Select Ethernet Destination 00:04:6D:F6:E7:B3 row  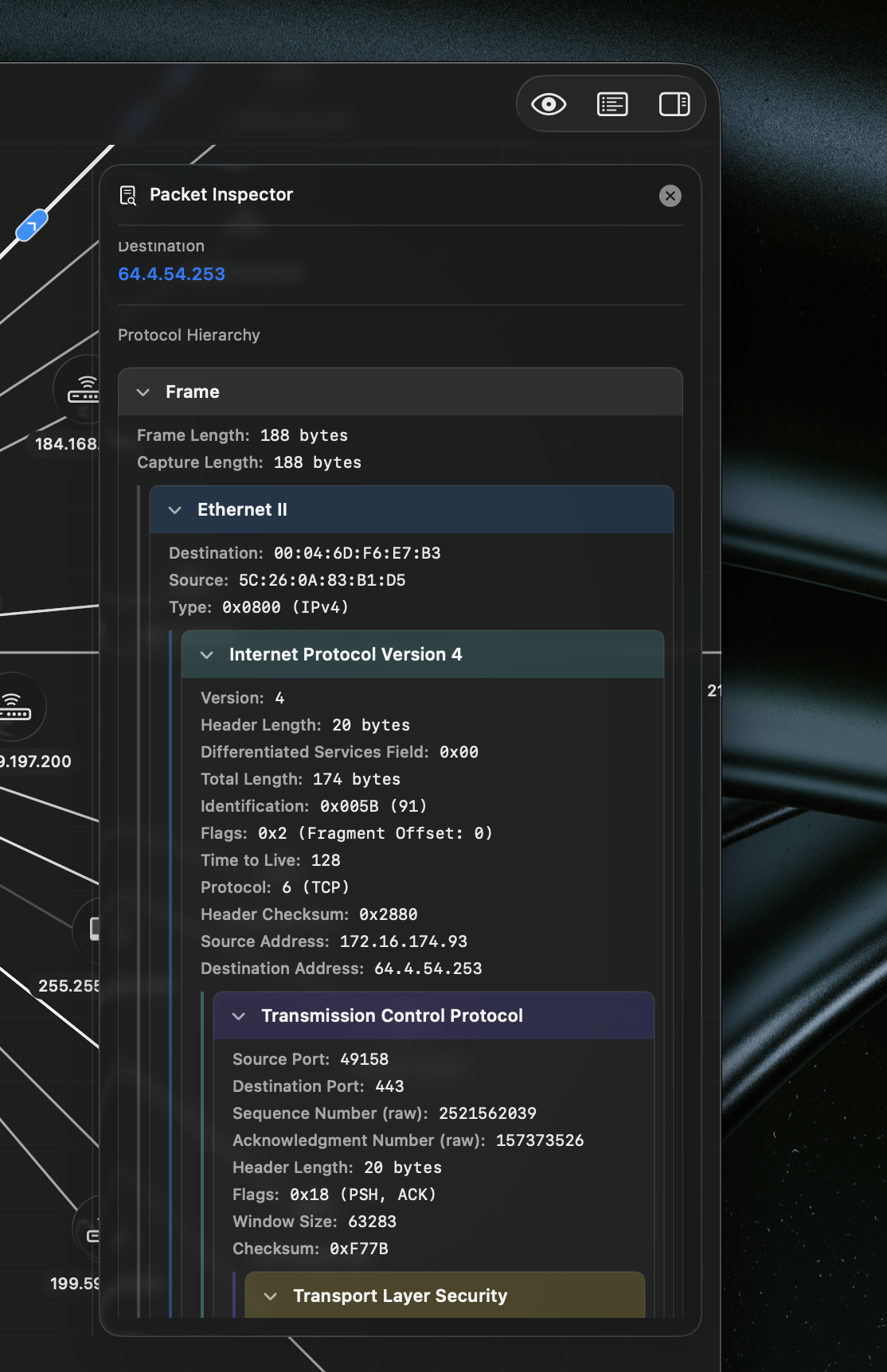tap(305, 553)
